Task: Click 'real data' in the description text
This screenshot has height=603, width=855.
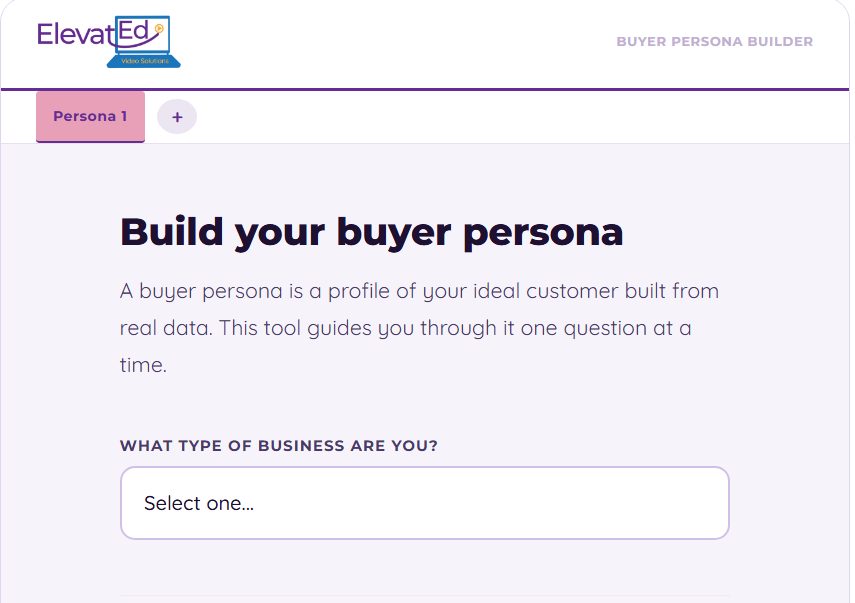Action: click(x=166, y=328)
